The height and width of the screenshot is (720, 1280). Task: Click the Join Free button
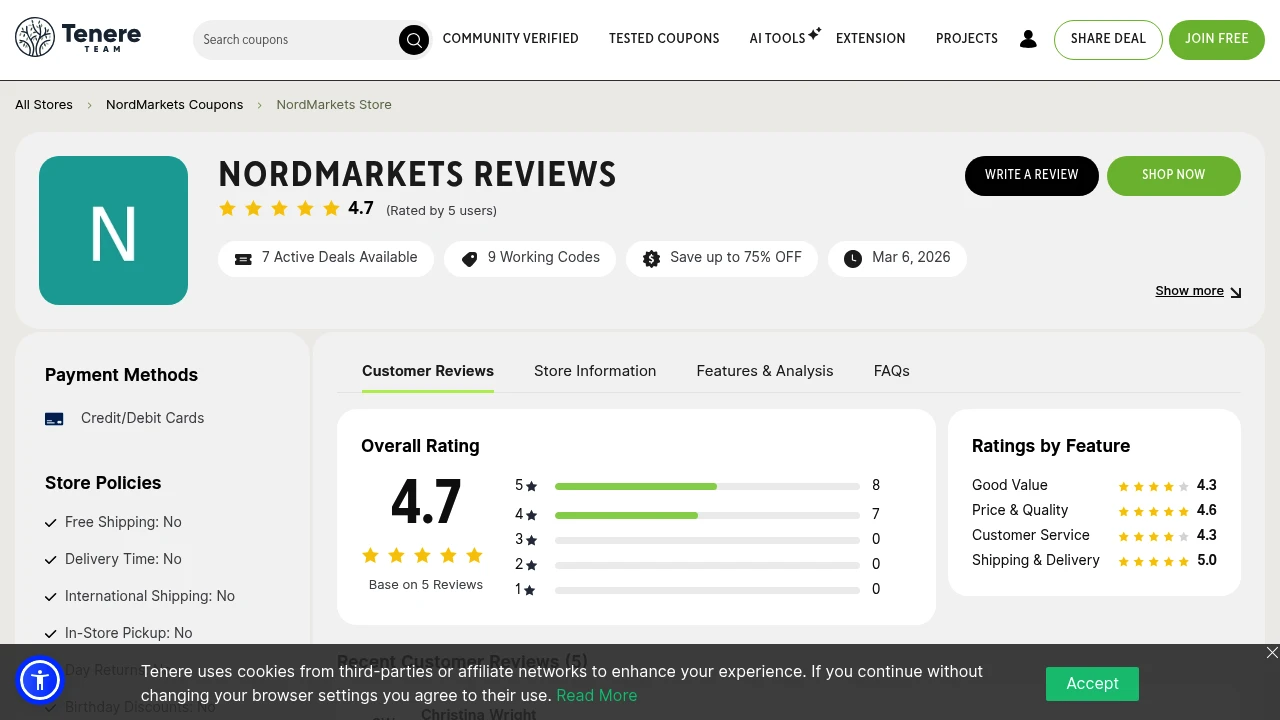point(1217,39)
